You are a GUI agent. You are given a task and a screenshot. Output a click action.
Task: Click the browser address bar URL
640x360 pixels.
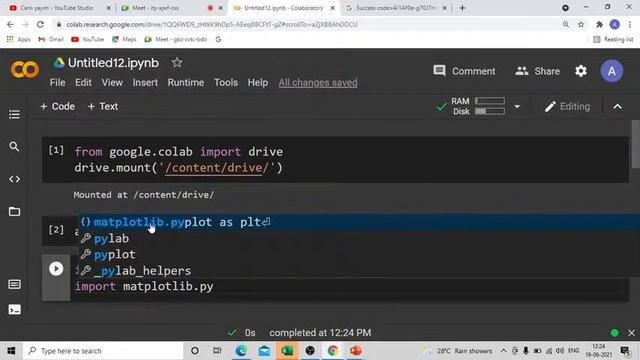pyautogui.click(x=212, y=24)
